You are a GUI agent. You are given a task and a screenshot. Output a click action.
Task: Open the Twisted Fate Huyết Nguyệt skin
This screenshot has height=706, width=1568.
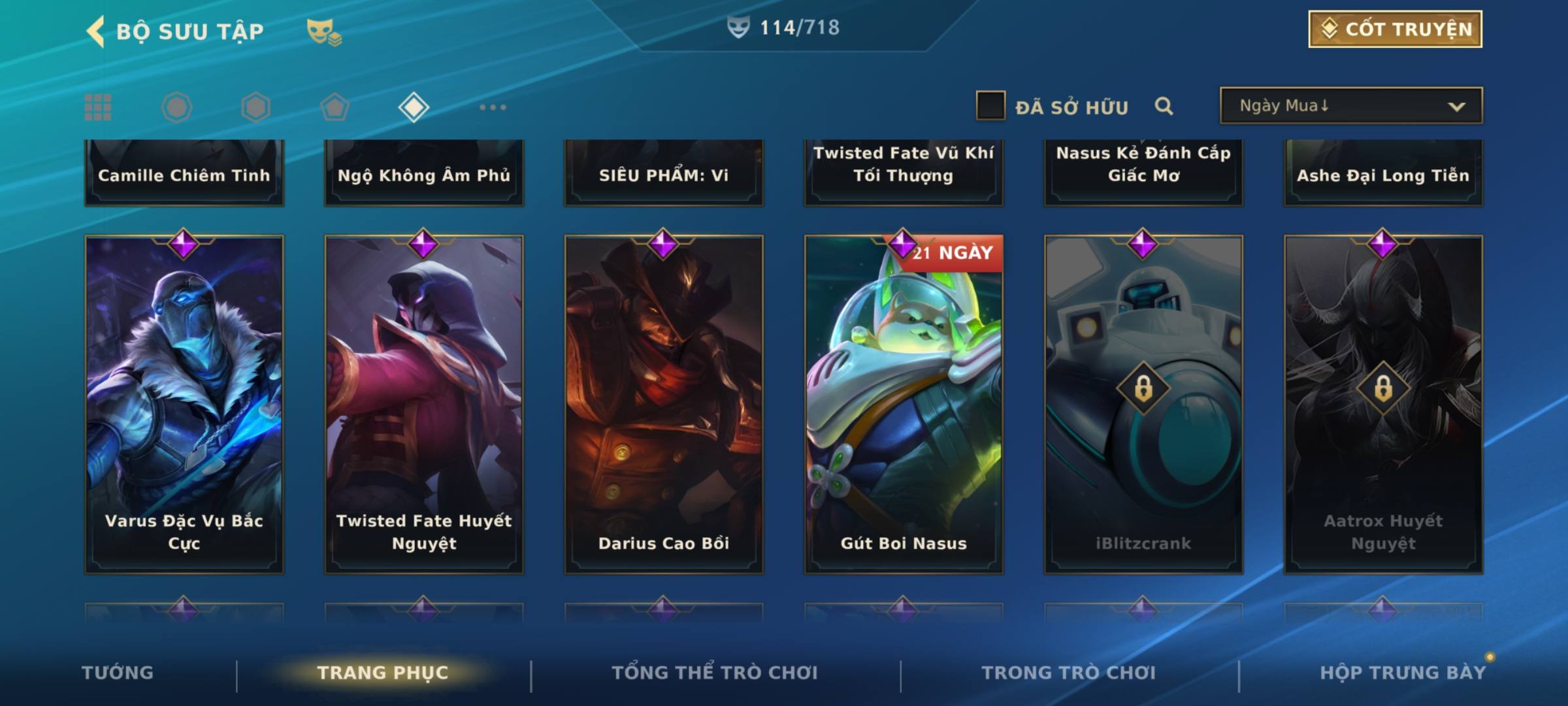click(x=424, y=404)
